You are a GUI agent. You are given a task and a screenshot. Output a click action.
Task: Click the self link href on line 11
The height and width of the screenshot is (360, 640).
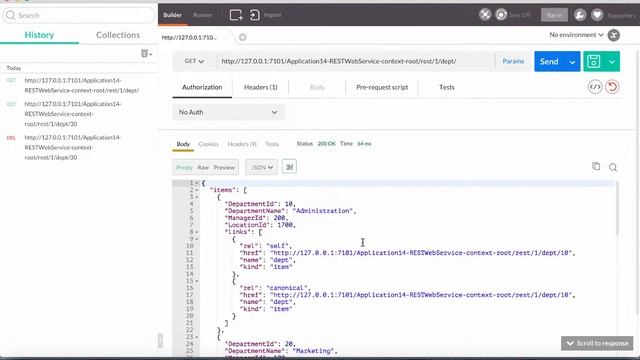(422, 253)
